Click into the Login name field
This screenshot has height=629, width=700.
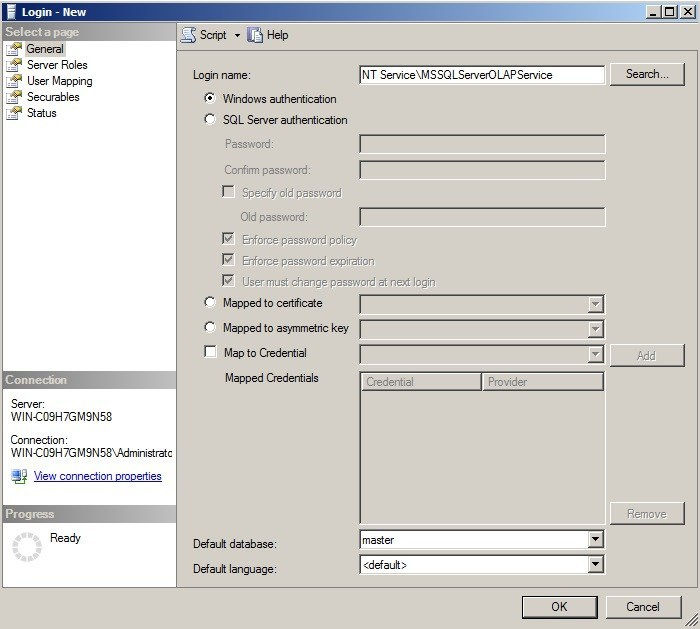coord(482,75)
